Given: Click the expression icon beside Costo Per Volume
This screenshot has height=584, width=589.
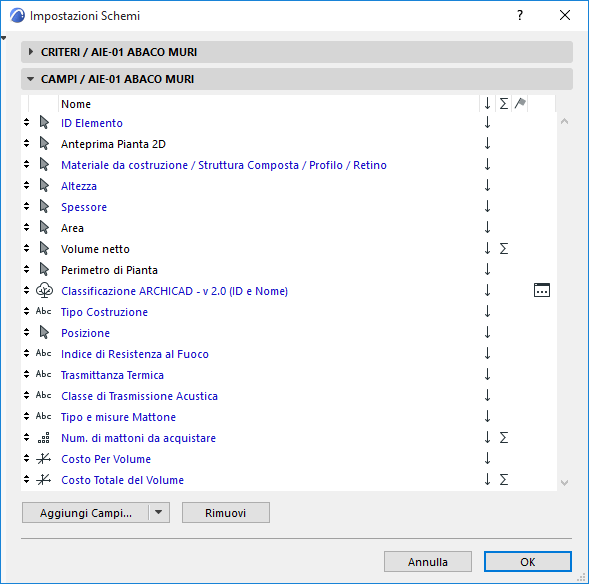Looking at the screenshot, I should click(44, 459).
